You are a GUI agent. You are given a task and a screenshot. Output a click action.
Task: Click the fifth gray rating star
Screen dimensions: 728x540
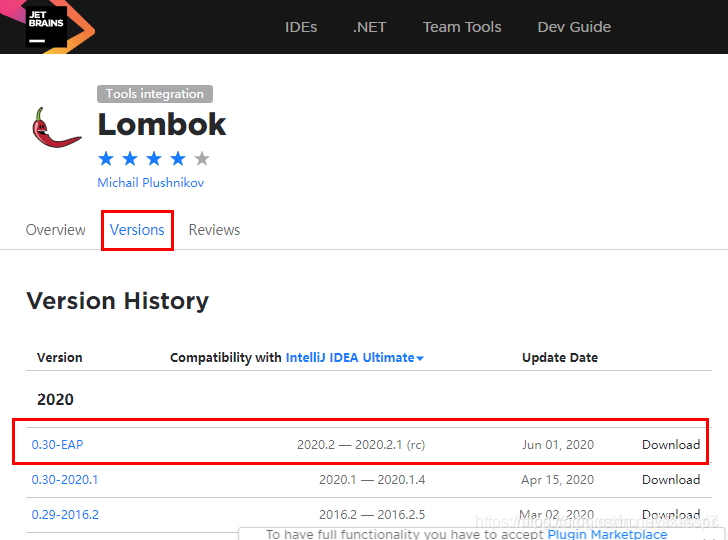[202, 159]
